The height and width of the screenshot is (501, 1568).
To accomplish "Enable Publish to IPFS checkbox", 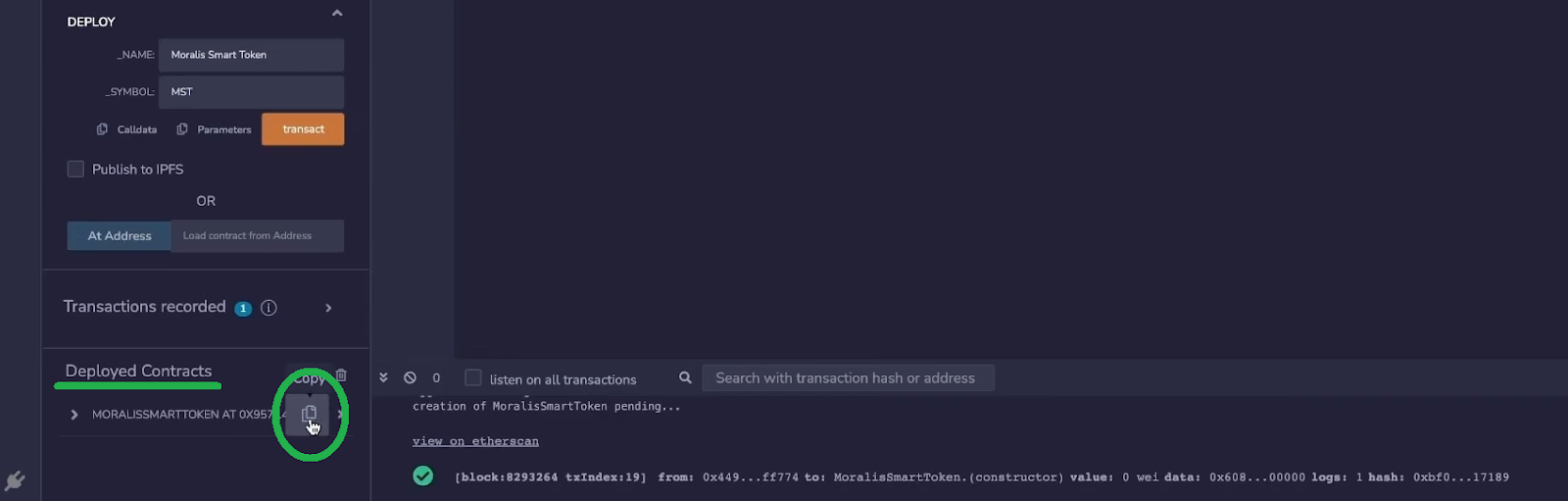I will [x=75, y=170].
